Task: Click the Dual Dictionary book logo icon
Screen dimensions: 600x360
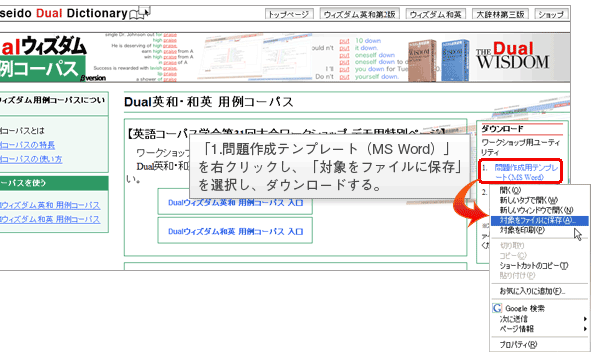Action: pos(140,13)
